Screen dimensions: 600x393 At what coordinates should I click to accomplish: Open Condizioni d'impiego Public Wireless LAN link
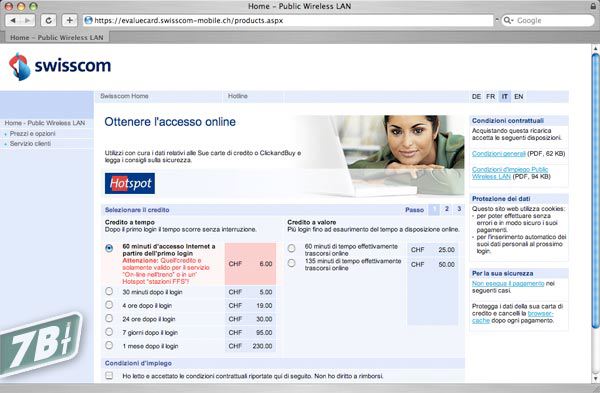point(510,173)
